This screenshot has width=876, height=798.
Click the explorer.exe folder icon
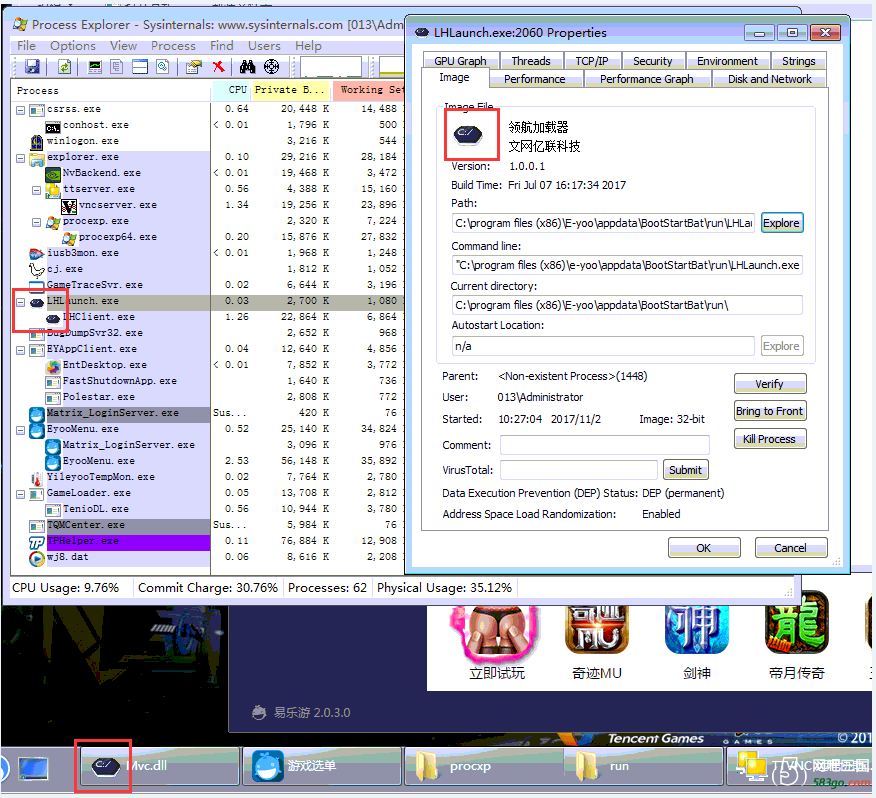pyautogui.click(x=37, y=158)
